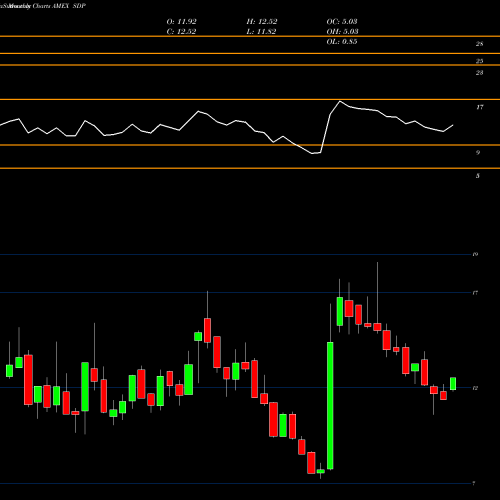The width and height of the screenshot is (500, 500).
Task: Click the '19' price label on candlestick axis
Action: [x=475, y=255]
